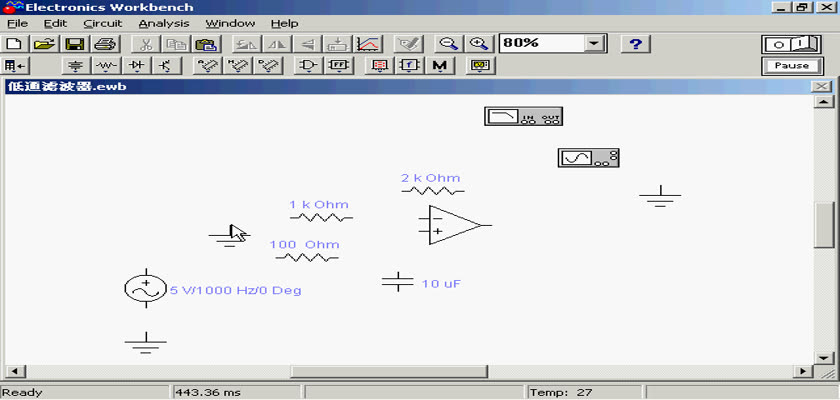This screenshot has width=840, height=400.
Task: Click the horizontal scrollbar right arrow
Action: click(802, 371)
